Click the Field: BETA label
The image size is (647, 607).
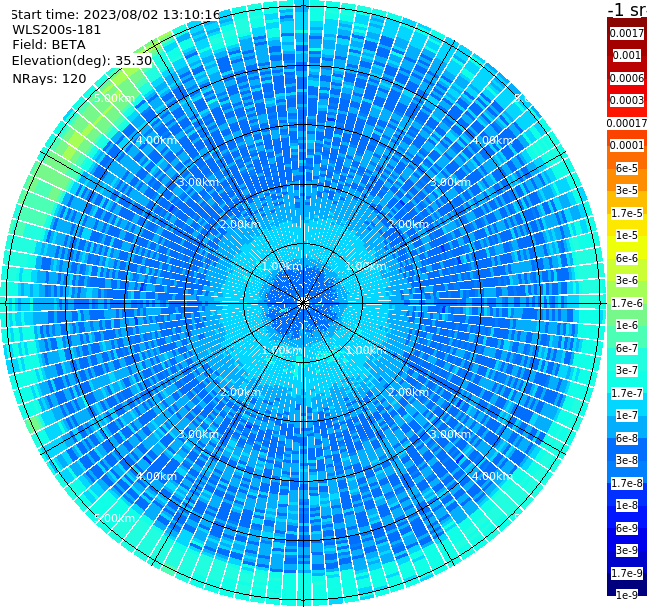click(49, 45)
